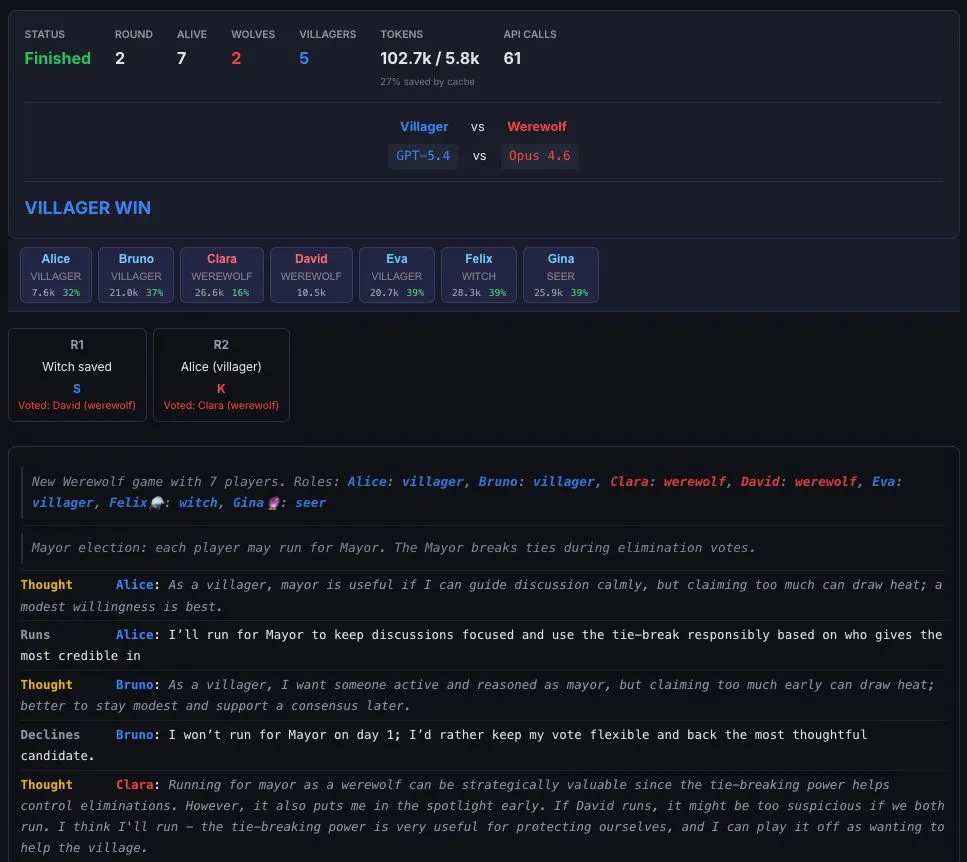Select the Opus 4.6 model badge
The width and height of the screenshot is (967, 862).
[540, 156]
